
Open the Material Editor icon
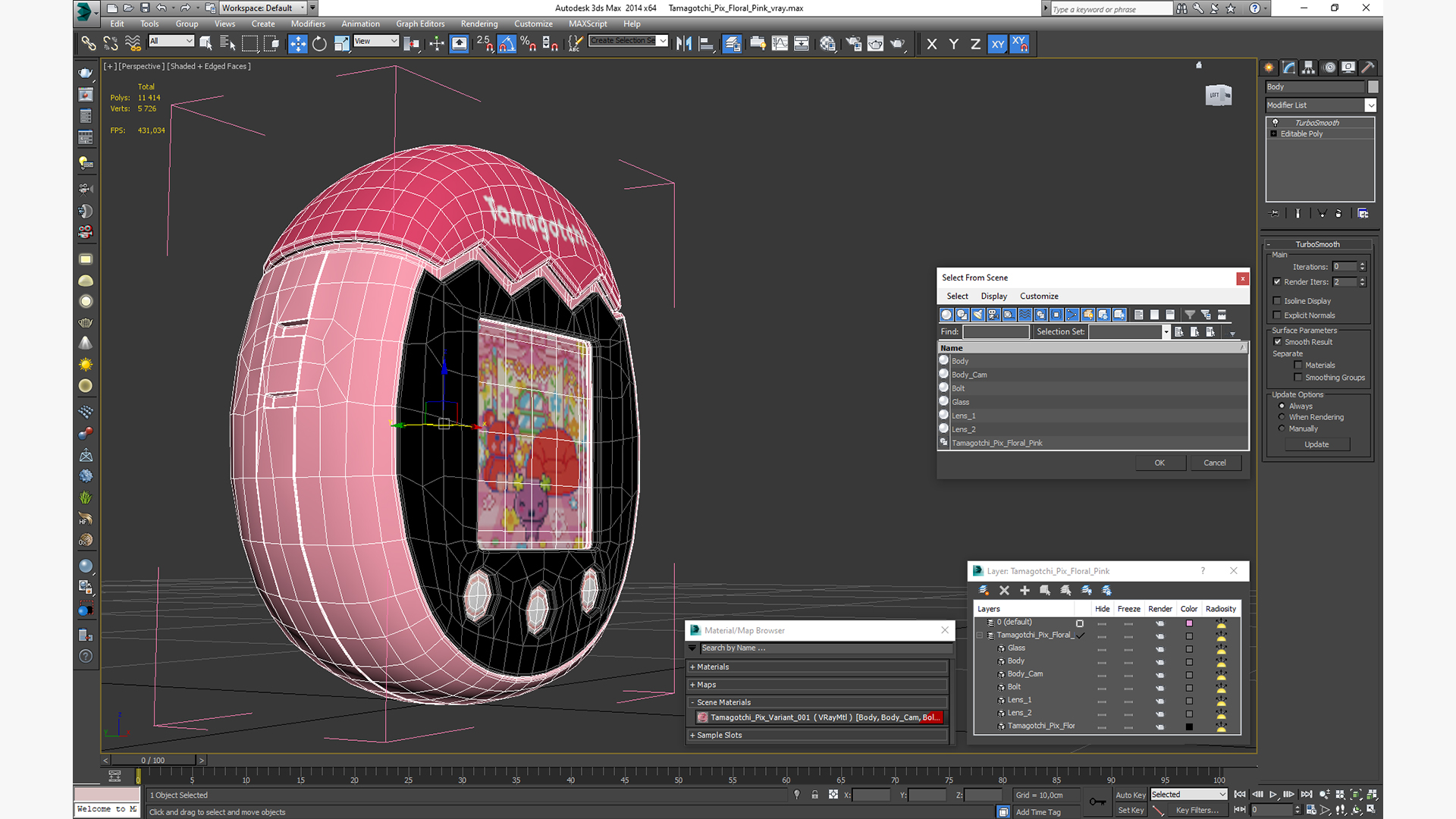(827, 44)
